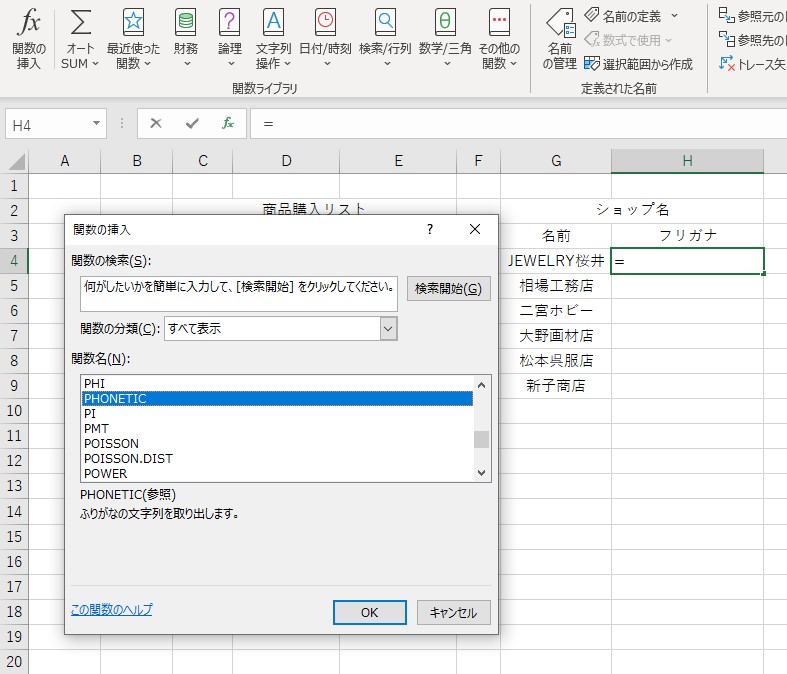Image resolution: width=787 pixels, height=674 pixels.
Task: Open the help link for this function
Action: 112,609
